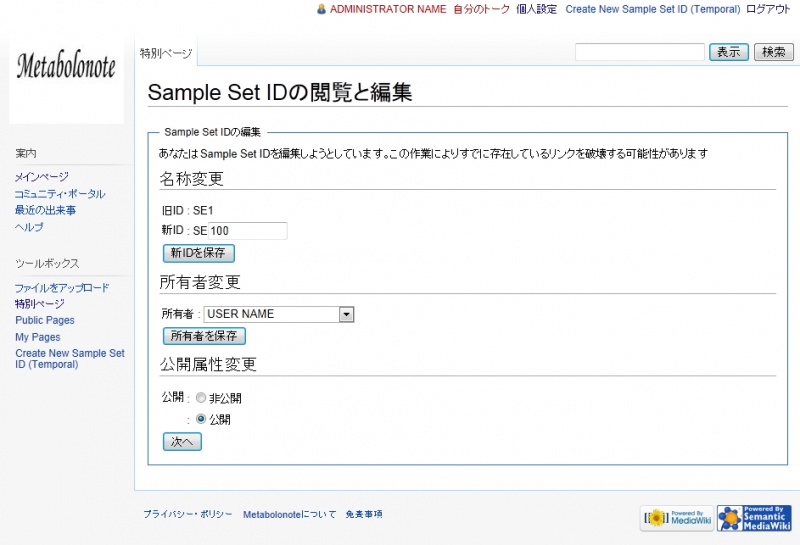
Task: Open the 所有者 owner dropdown
Action: pos(346,314)
